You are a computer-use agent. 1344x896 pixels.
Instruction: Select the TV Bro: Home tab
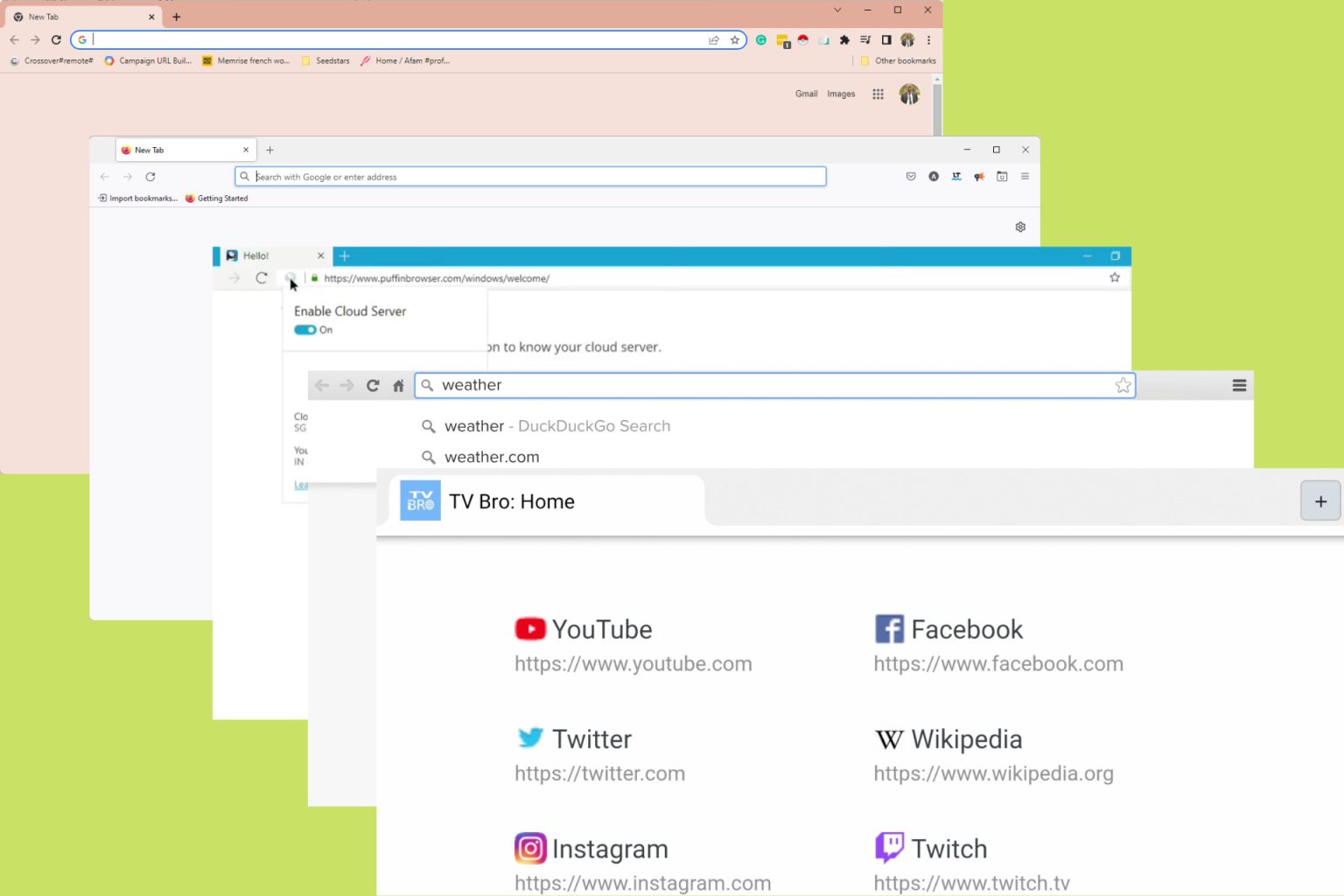coord(547,501)
